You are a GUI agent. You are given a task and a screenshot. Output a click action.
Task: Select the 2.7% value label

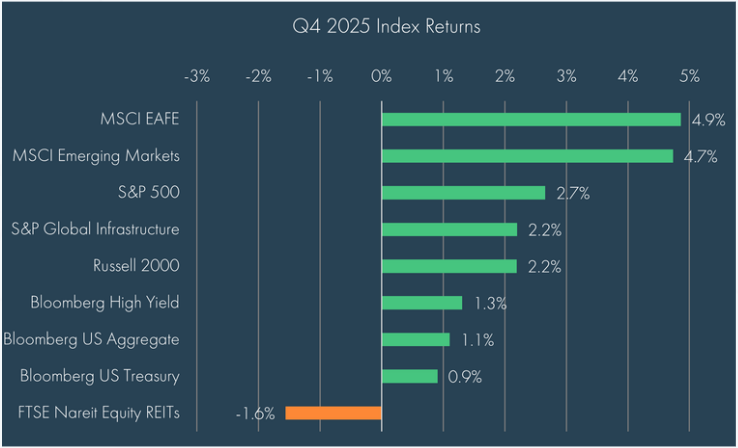click(571, 194)
